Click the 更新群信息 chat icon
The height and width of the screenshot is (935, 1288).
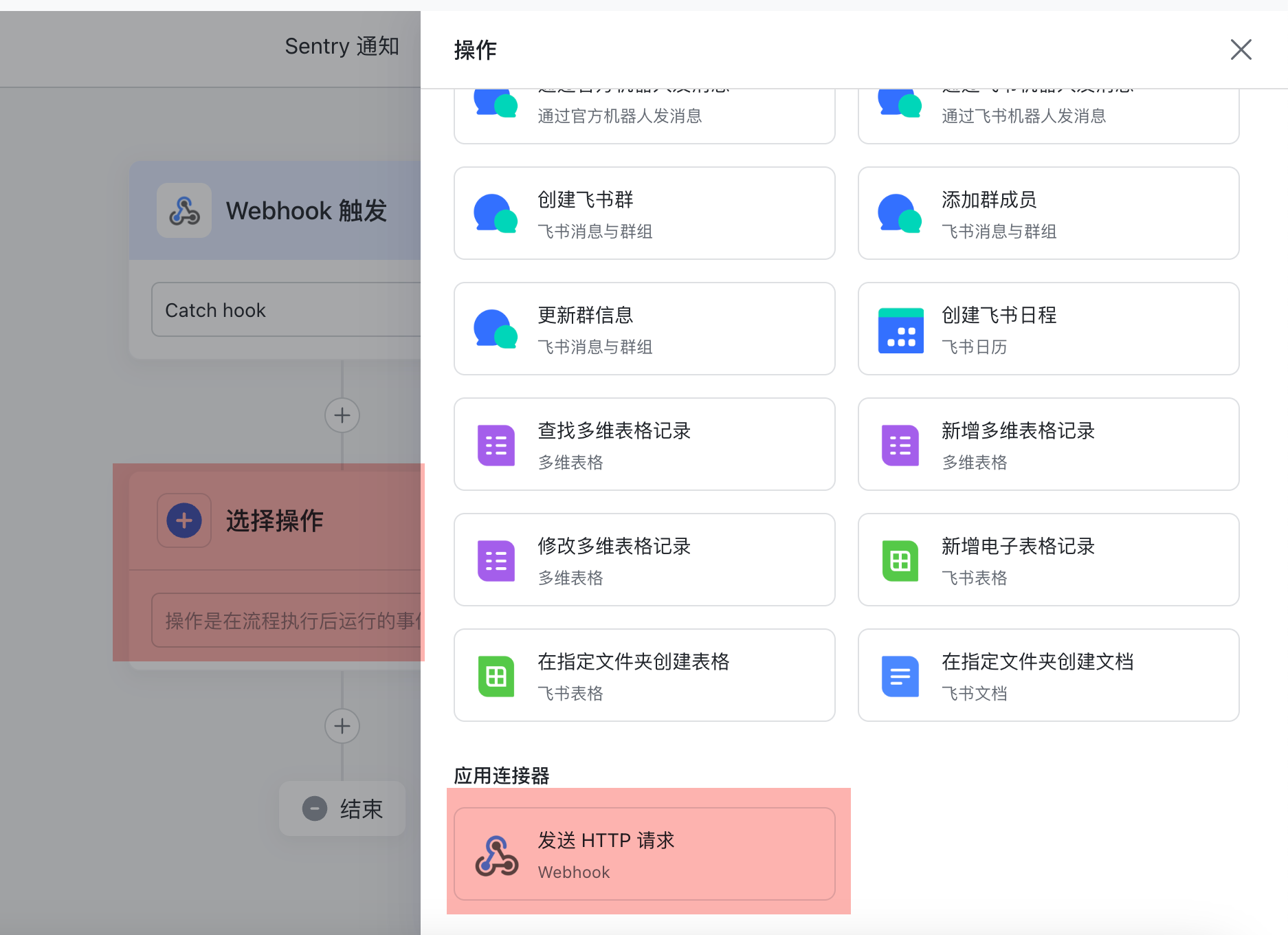point(495,329)
